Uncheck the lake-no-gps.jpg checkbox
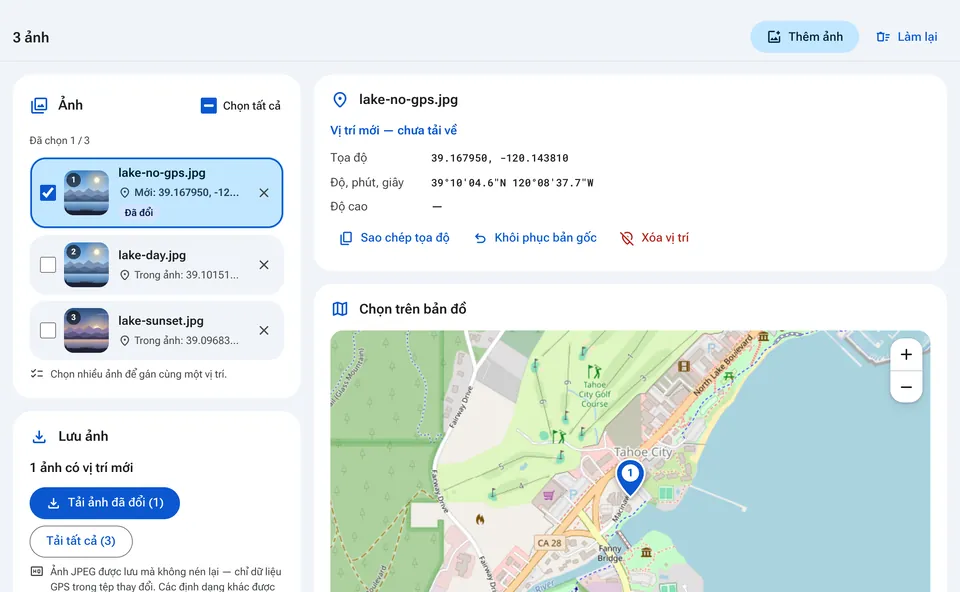Image resolution: width=960 pixels, height=592 pixels. click(48, 193)
